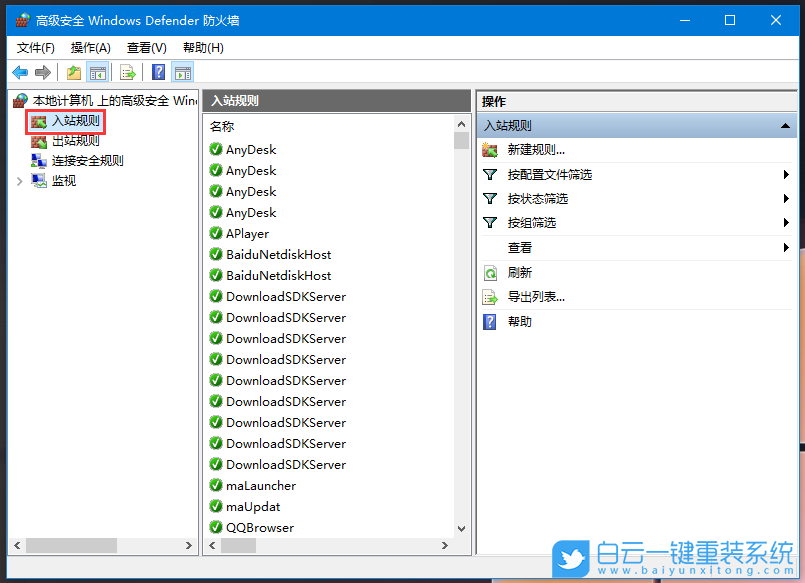Click the green check icon beside APlayer rule

(x=215, y=233)
